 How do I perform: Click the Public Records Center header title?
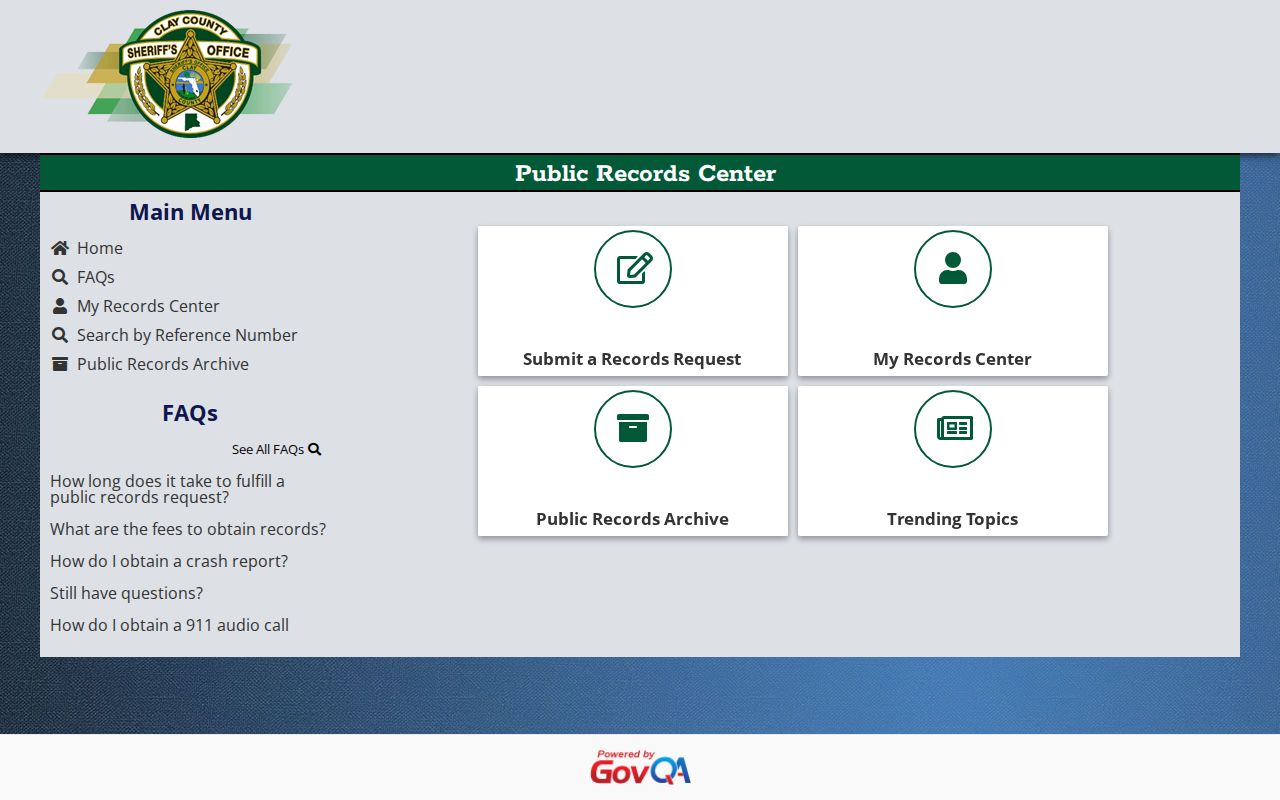click(646, 173)
